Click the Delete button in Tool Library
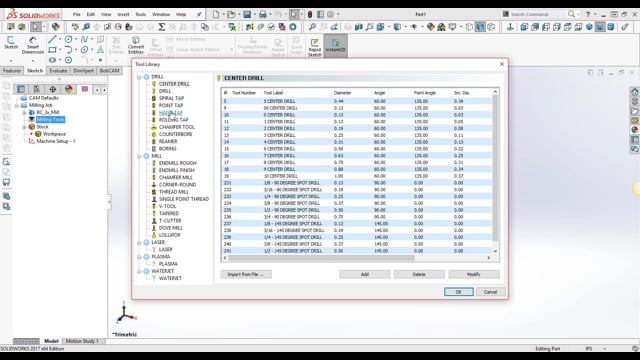640x360 pixels. pyautogui.click(x=419, y=274)
